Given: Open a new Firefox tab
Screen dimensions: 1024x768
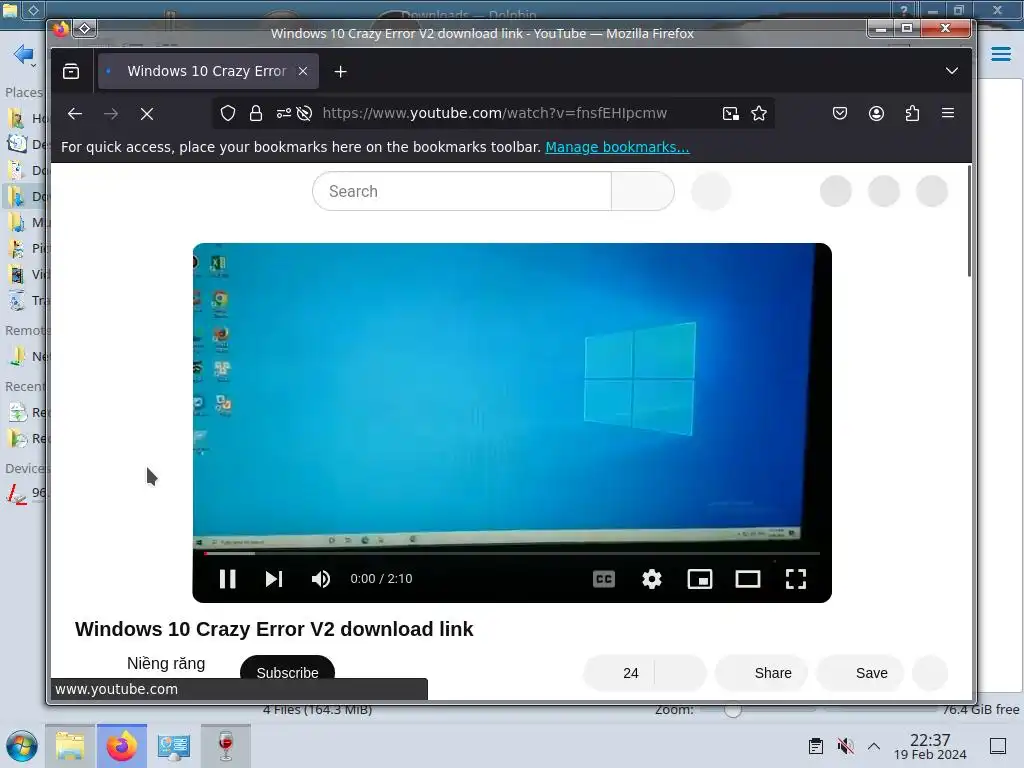Looking at the screenshot, I should click(340, 71).
